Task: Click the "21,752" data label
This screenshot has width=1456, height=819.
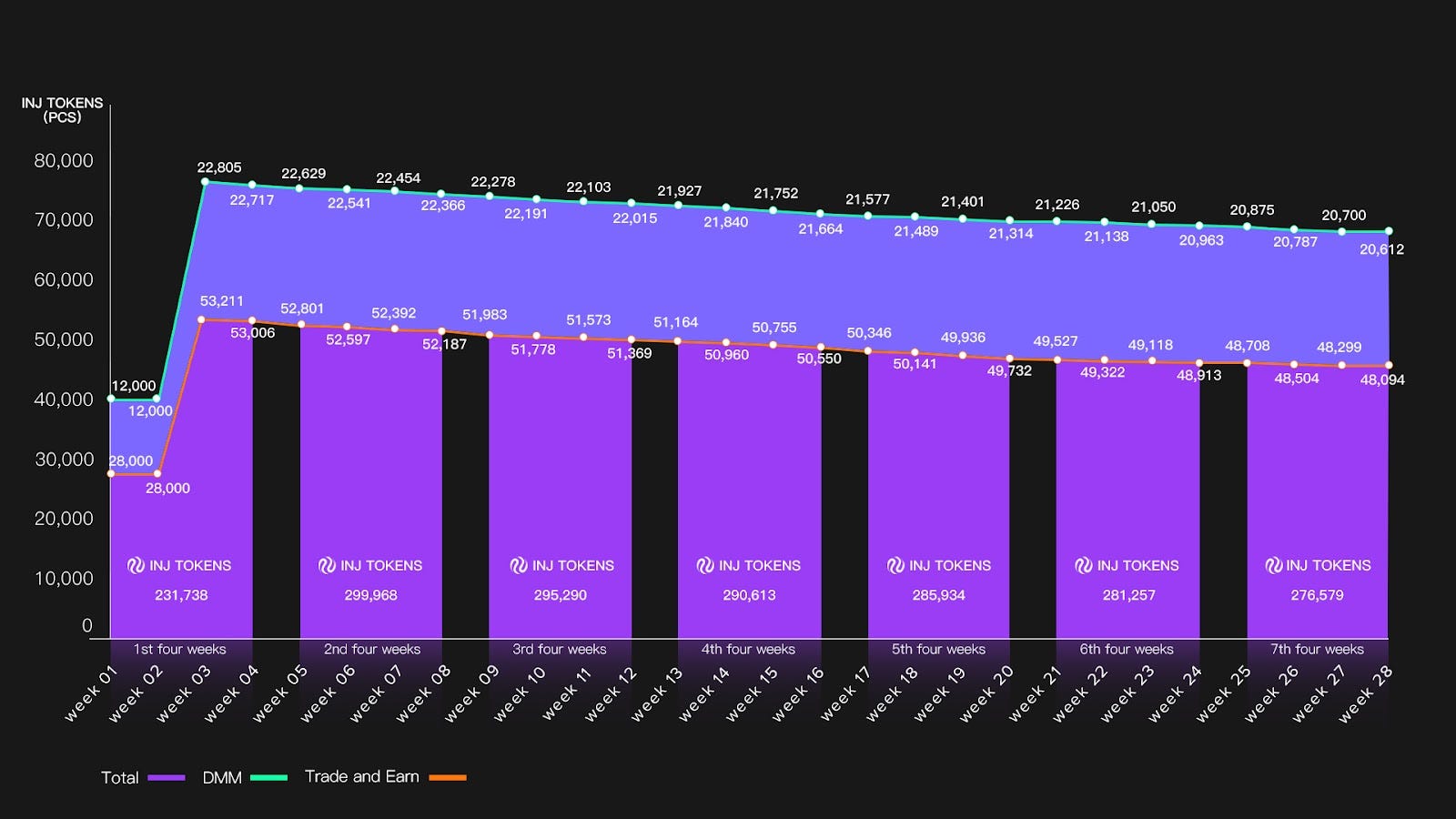Action: tap(776, 194)
